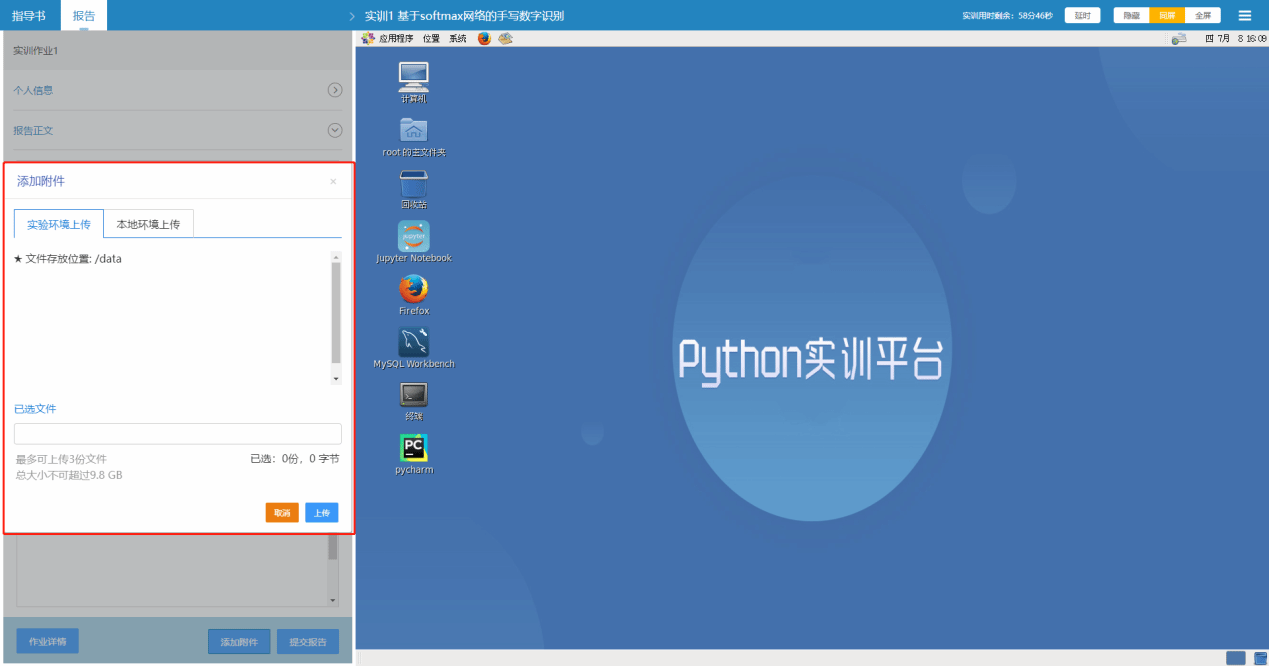
Task: Select the 全屏 view mode
Action: (1203, 15)
